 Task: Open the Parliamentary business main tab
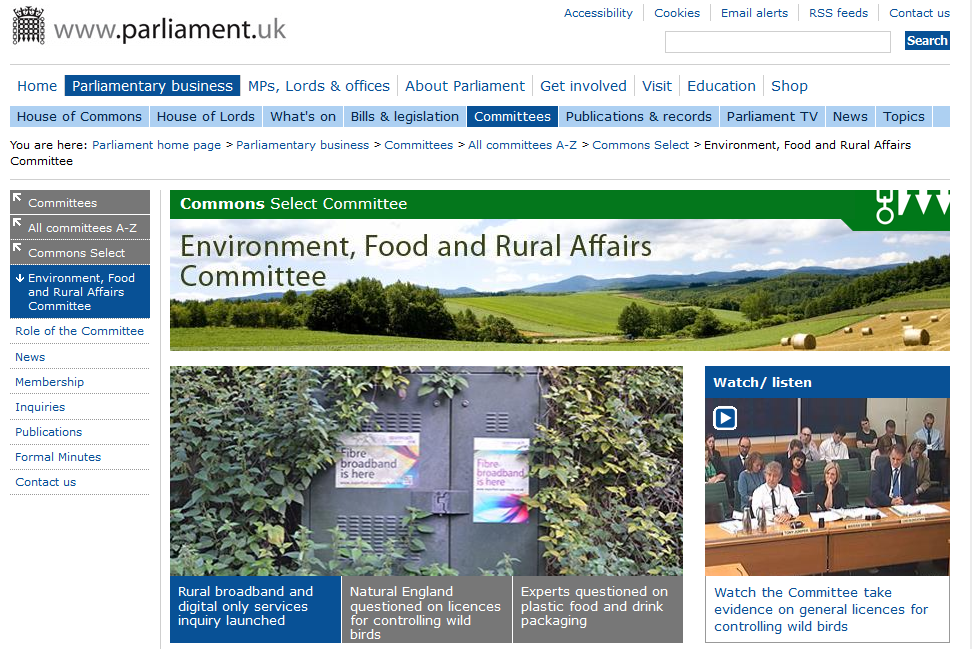click(152, 86)
